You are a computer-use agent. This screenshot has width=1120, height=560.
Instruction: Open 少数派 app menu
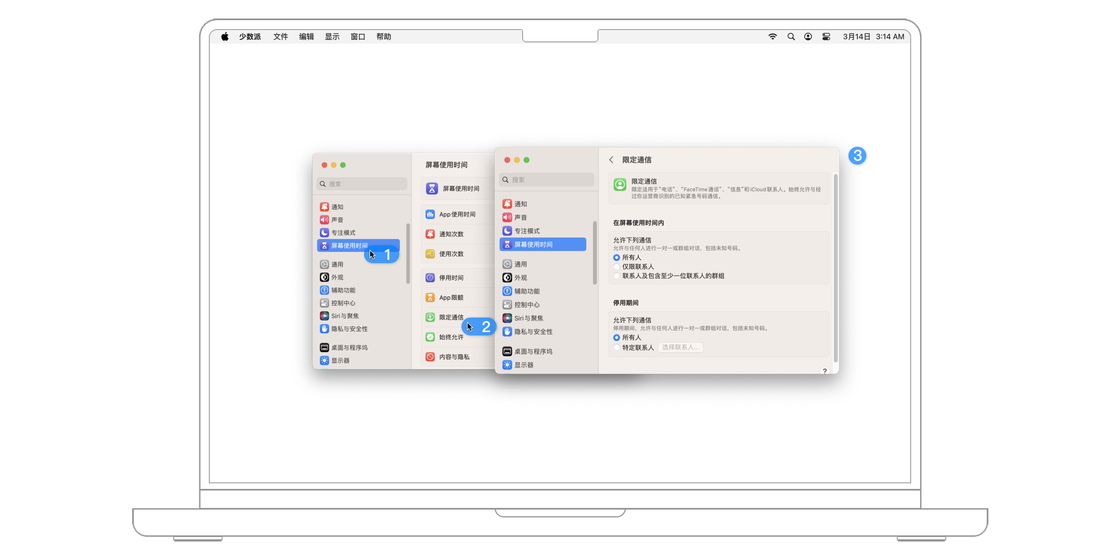250,36
